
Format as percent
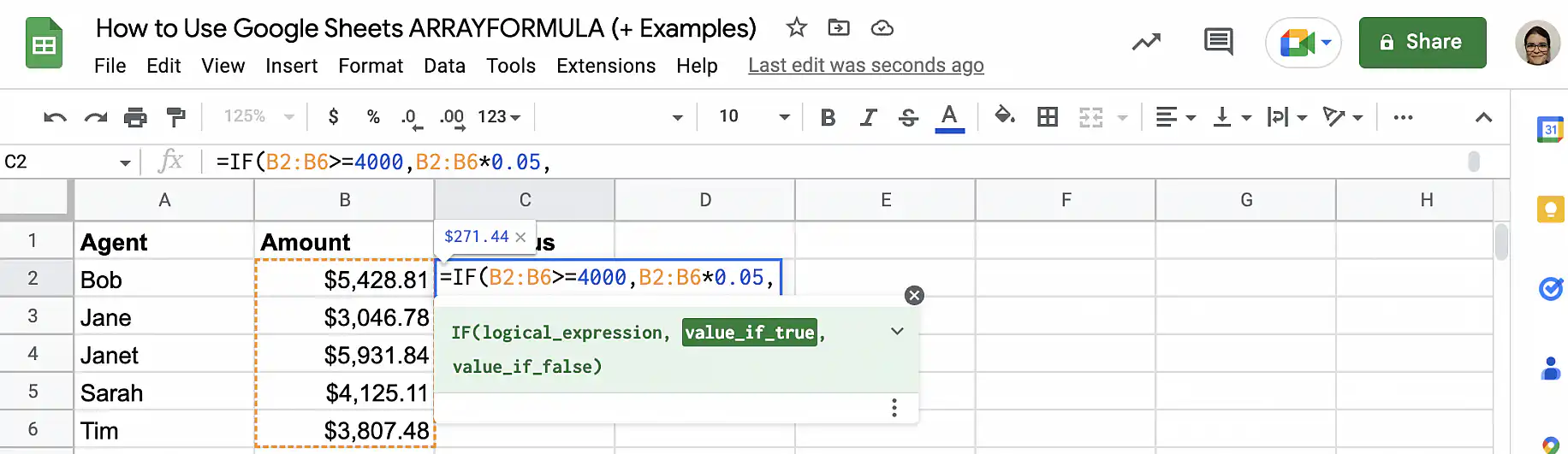coord(373,116)
